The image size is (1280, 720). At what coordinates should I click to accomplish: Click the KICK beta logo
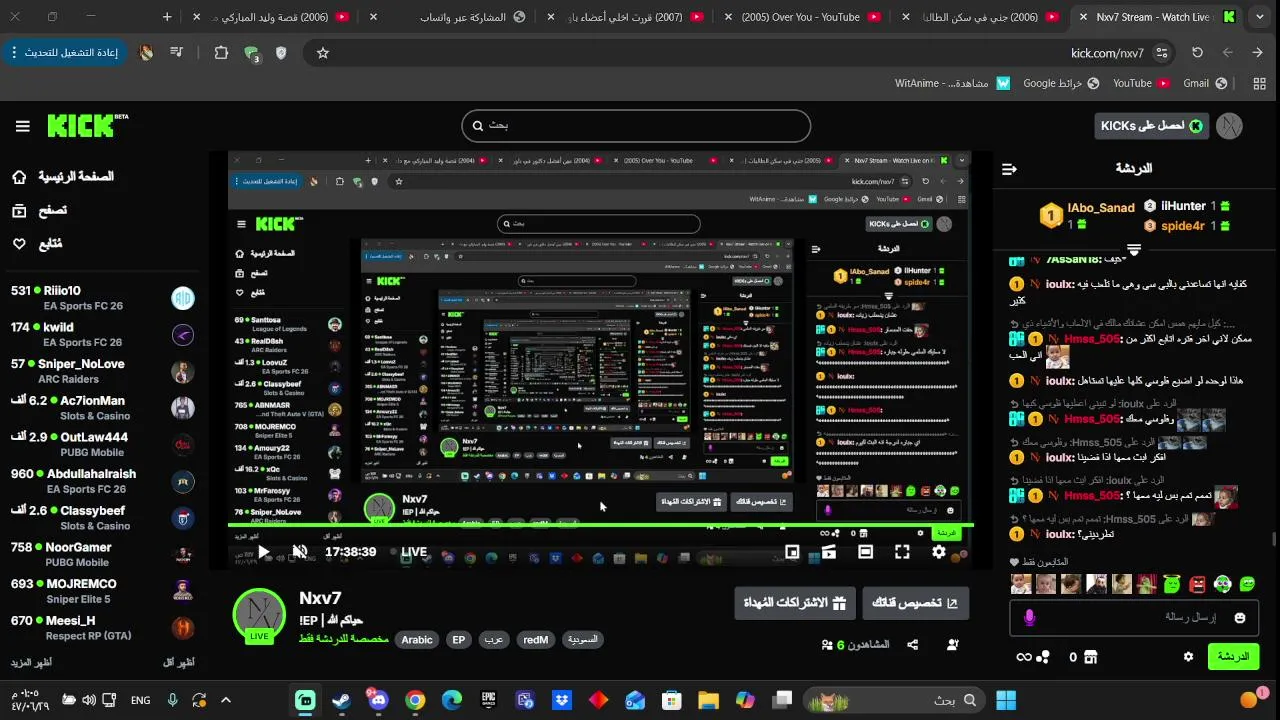click(x=88, y=125)
